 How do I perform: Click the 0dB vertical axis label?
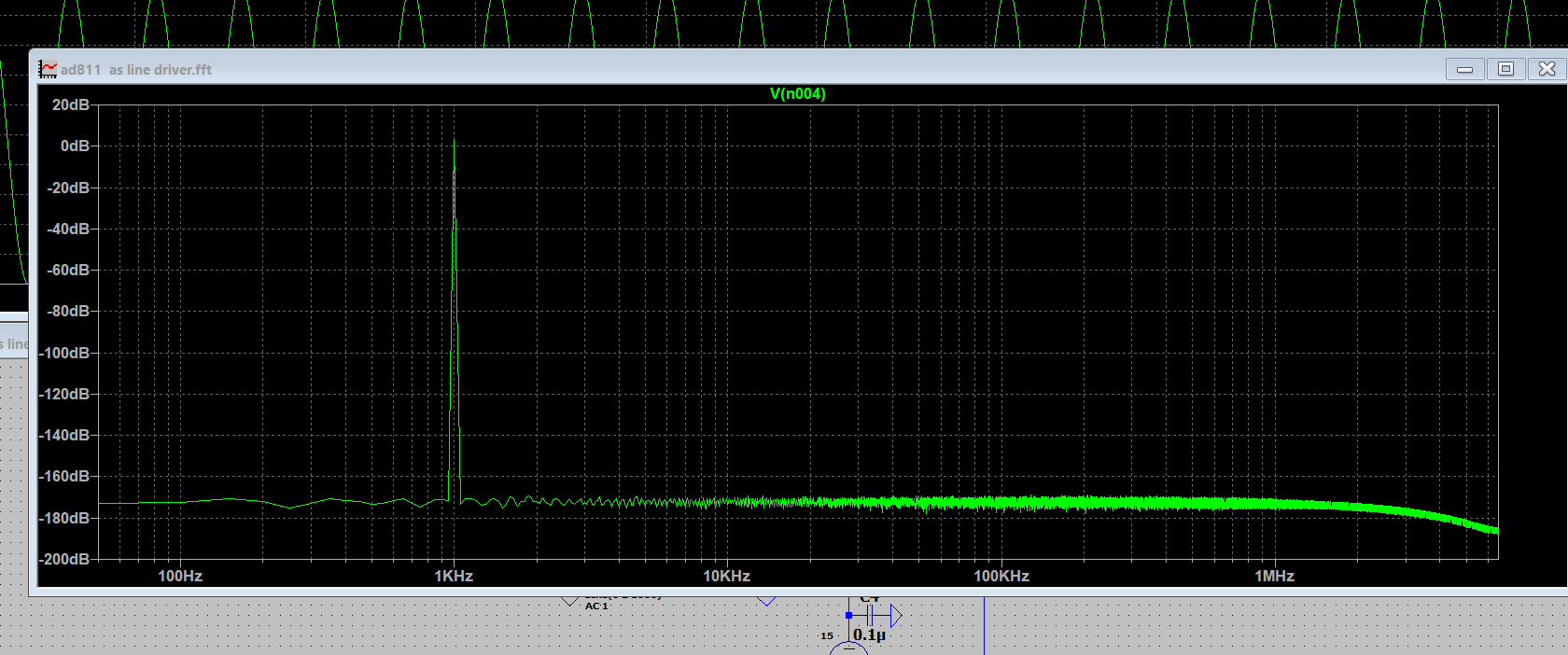75,146
